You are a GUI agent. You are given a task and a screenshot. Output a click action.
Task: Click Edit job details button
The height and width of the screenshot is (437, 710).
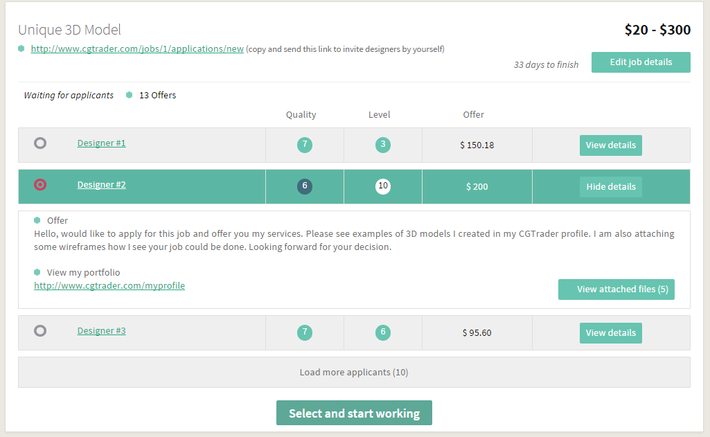640,62
